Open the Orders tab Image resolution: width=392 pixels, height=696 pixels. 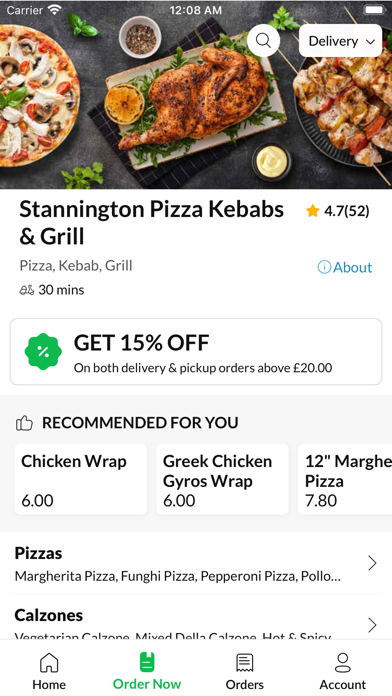pos(245,671)
